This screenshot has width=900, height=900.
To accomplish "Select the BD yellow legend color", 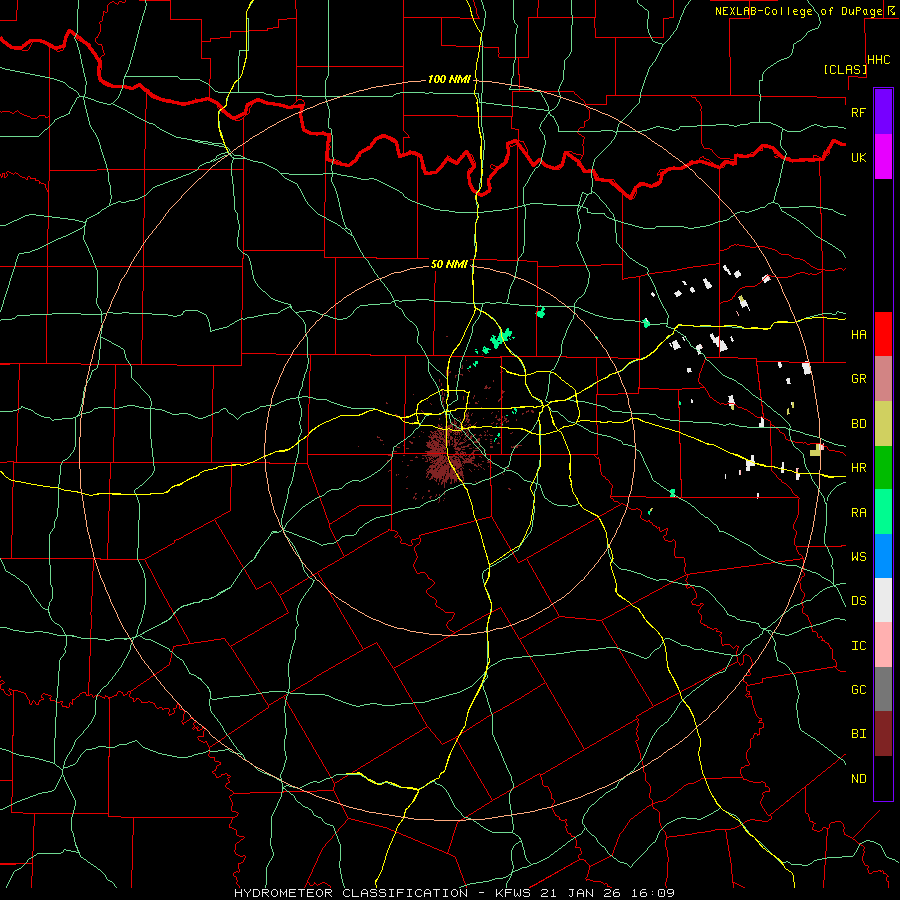I will [x=883, y=423].
